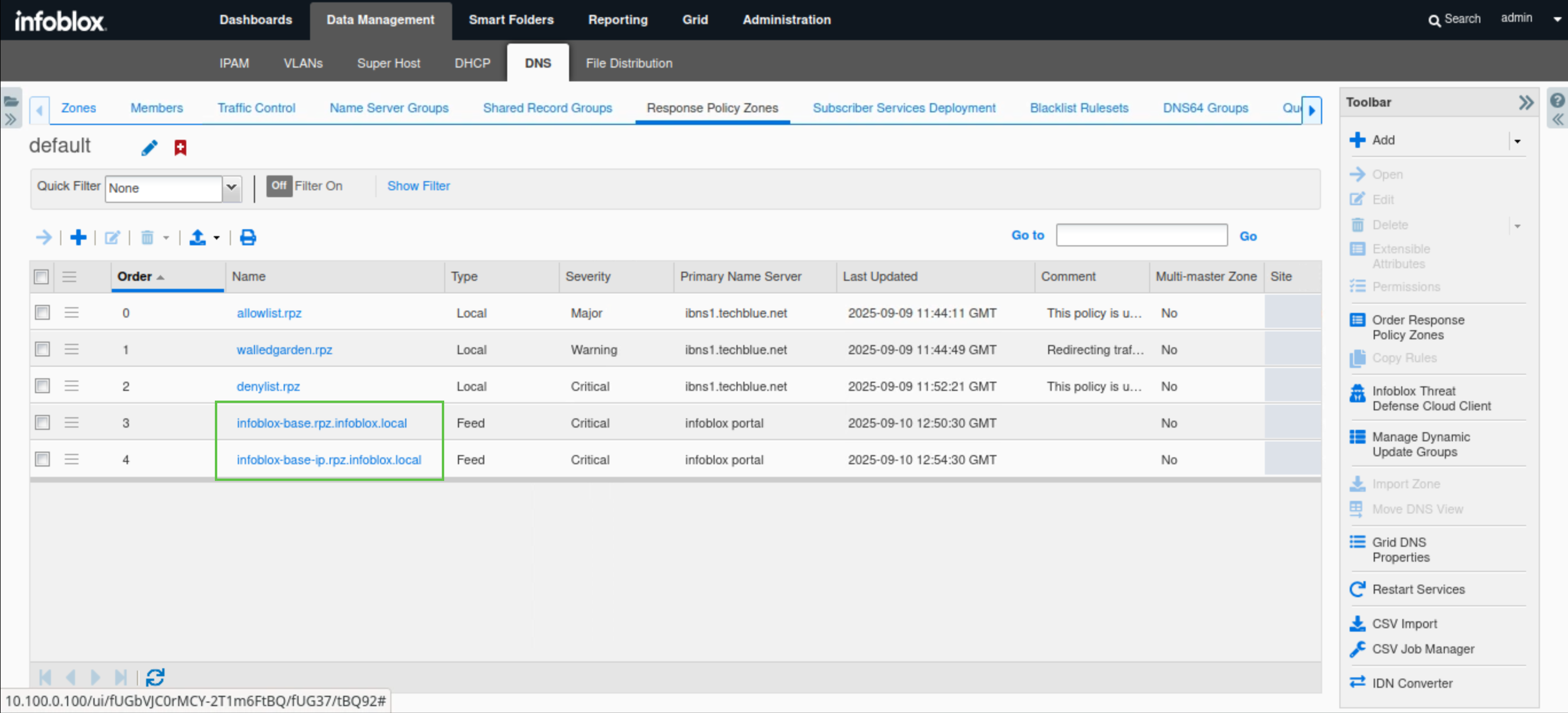Viewport: 1568px width, 713px height.
Task: Click the Go to input field
Action: (x=1140, y=236)
